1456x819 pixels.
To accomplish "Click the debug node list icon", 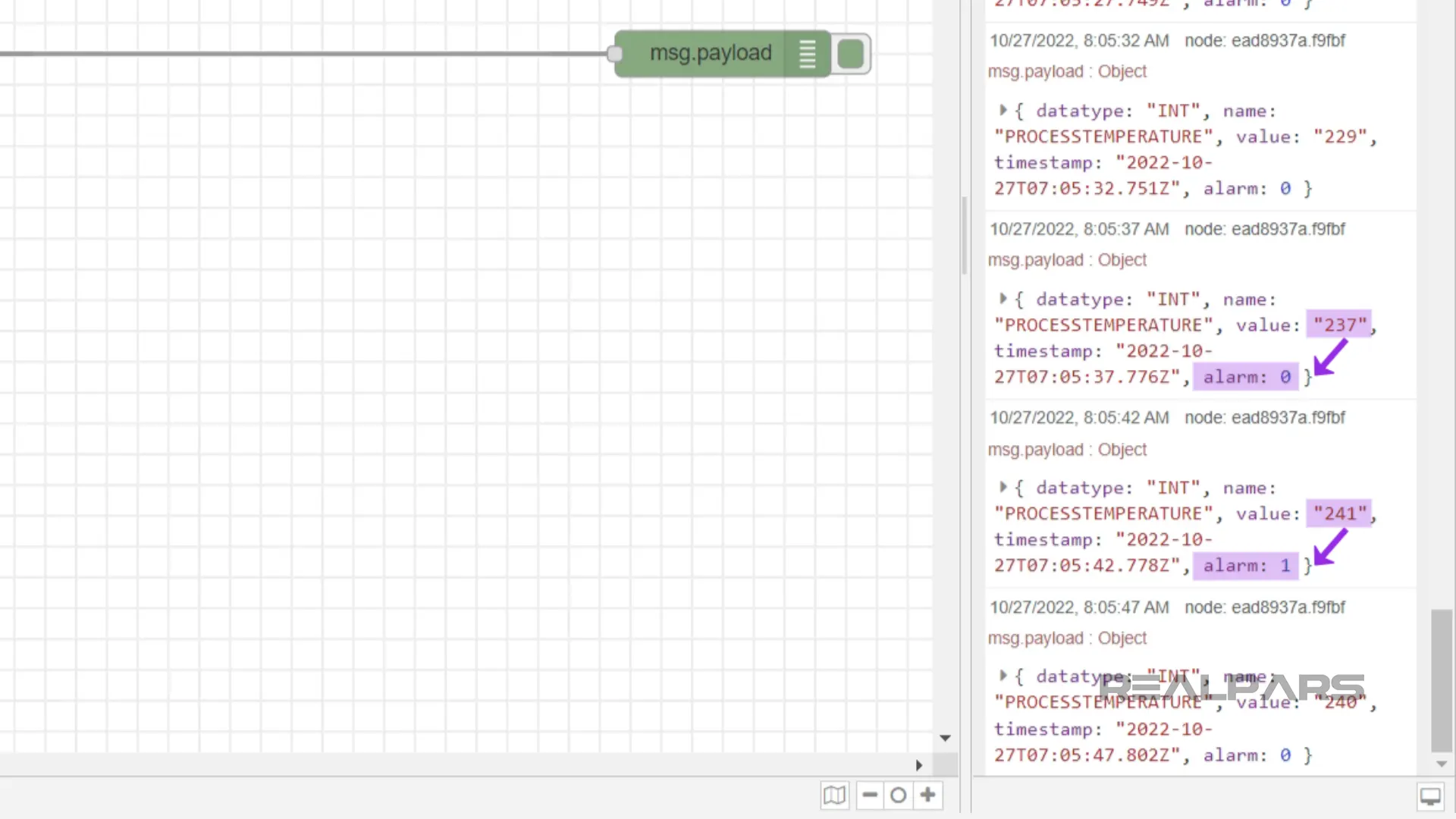I will [x=808, y=54].
